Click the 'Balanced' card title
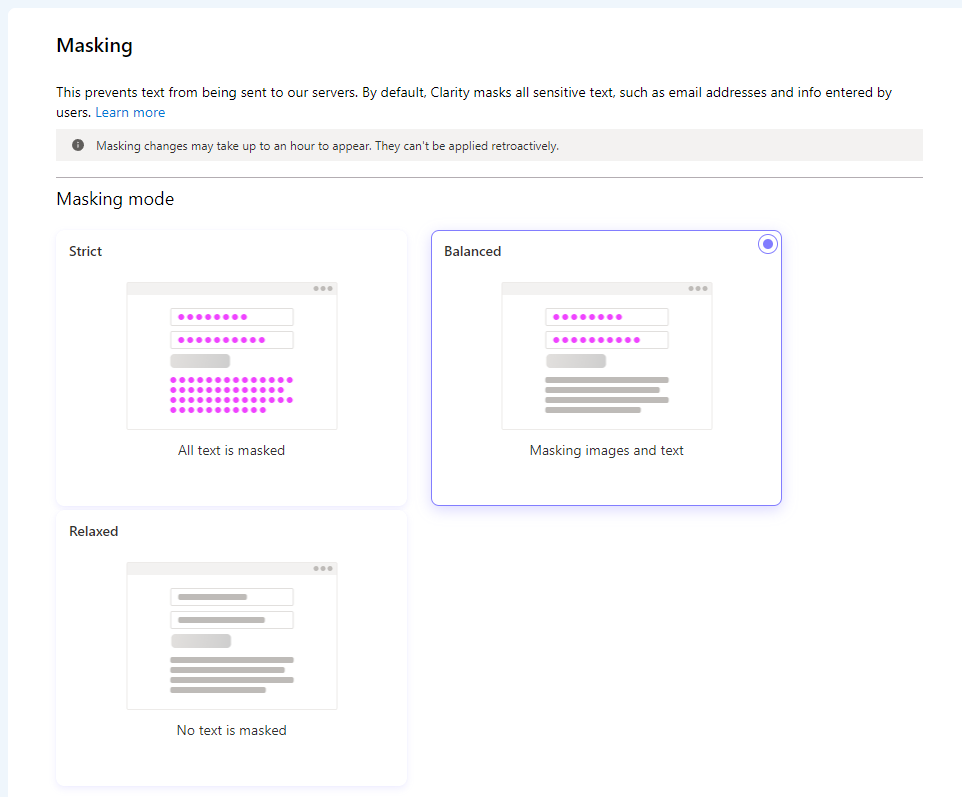962x797 pixels. (472, 251)
